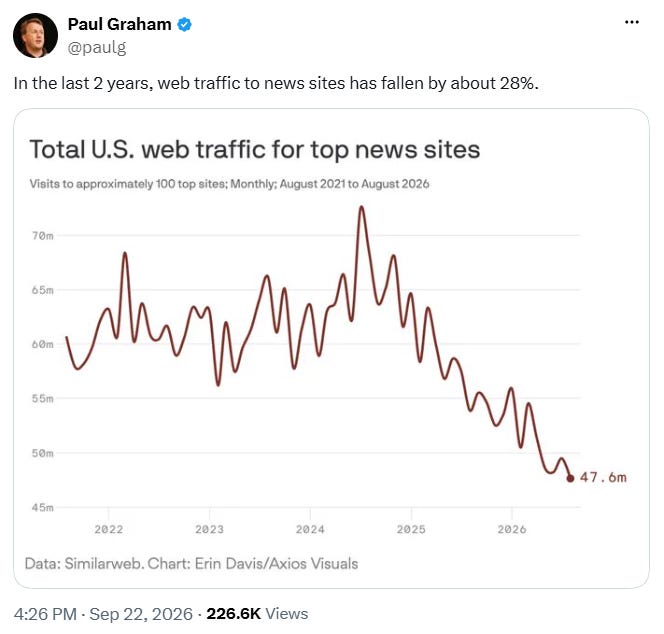Open the 4:26 PM Sep 22, 2026 timestamp
Image resolution: width=664 pixels, height=634 pixels.
tap(103, 614)
